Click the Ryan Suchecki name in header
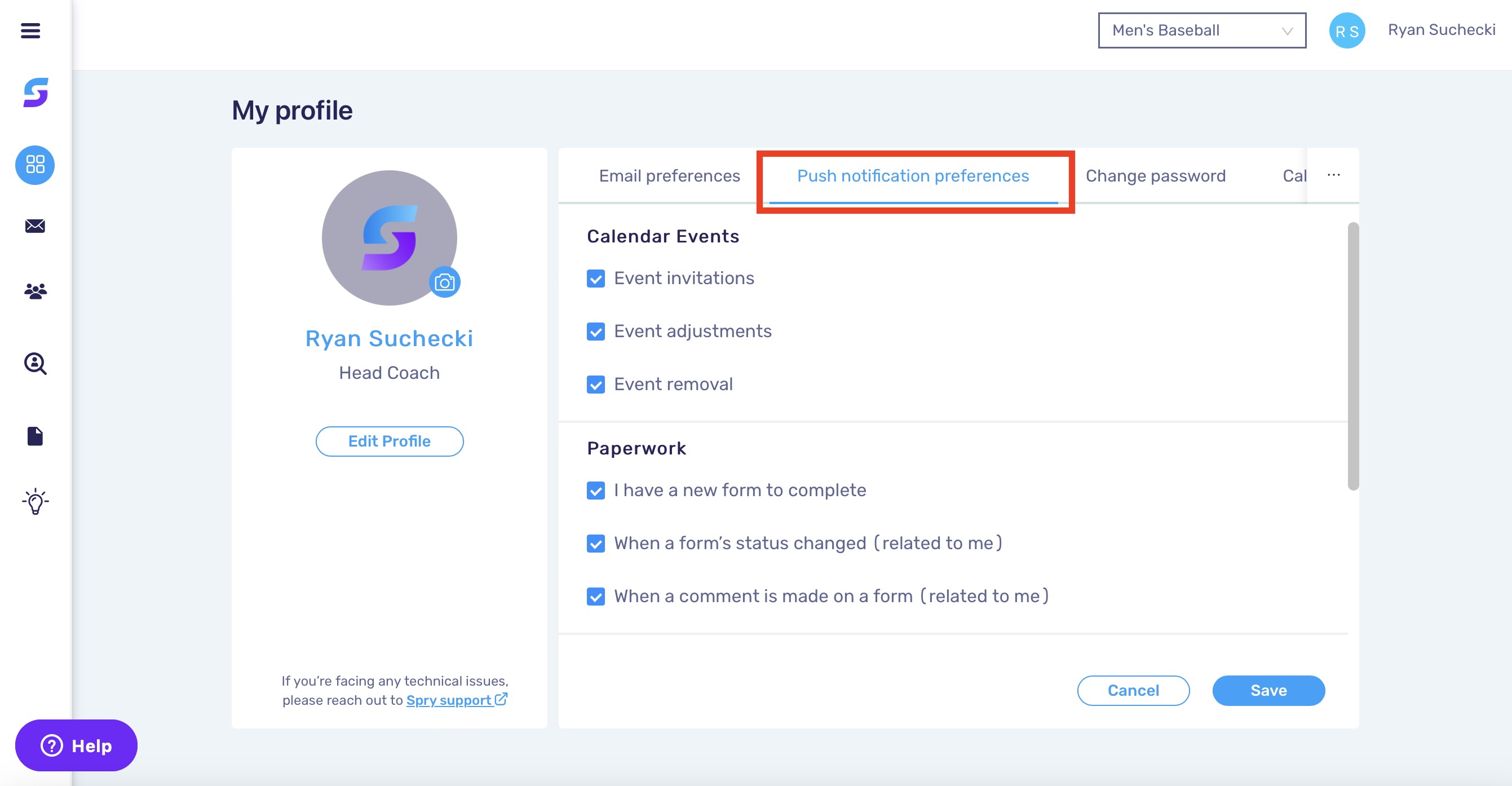 pyautogui.click(x=1441, y=30)
